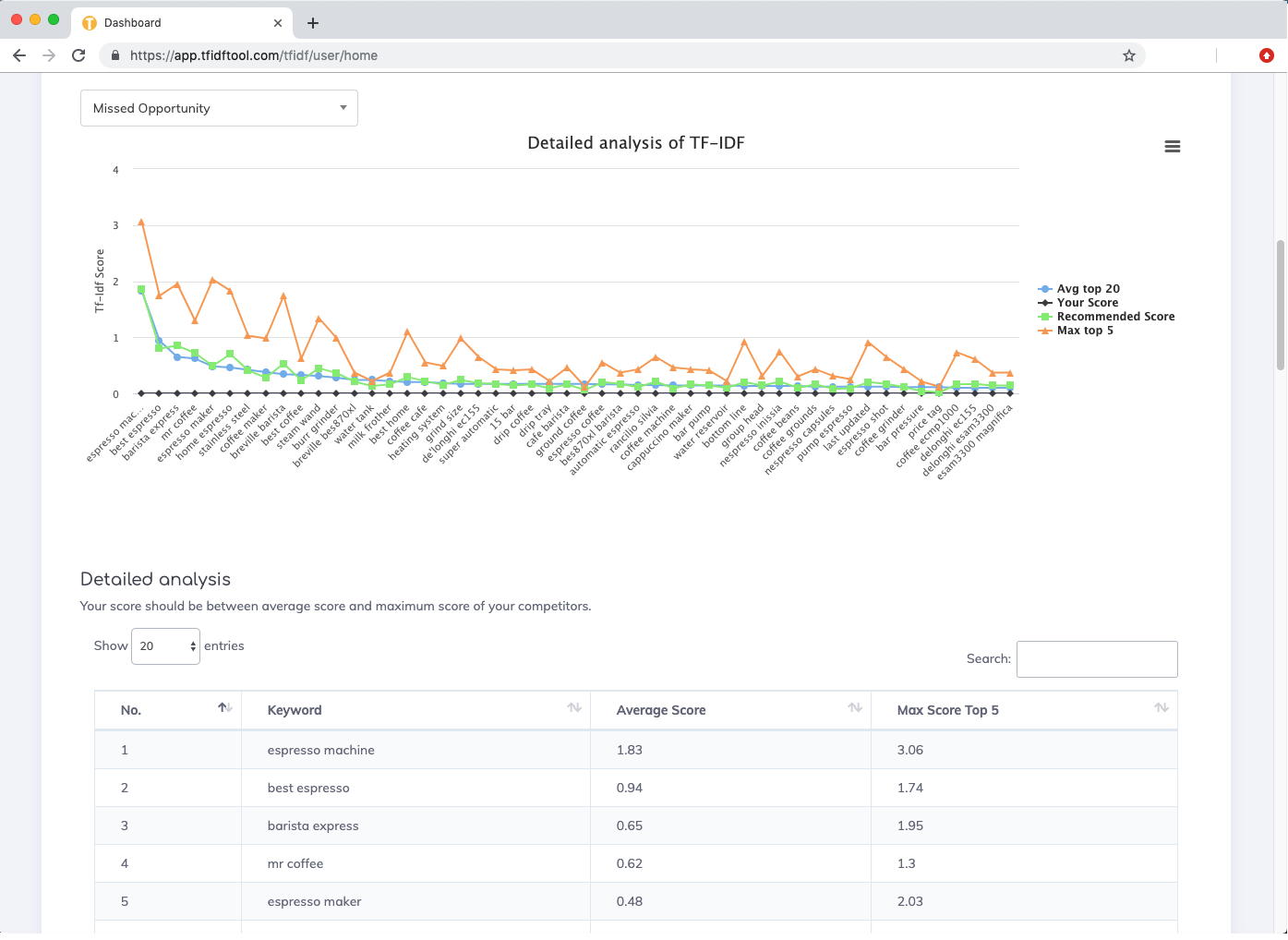The image size is (1288, 940).
Task: Toggle Avg top 20 series in legend
Action: [x=1088, y=289]
